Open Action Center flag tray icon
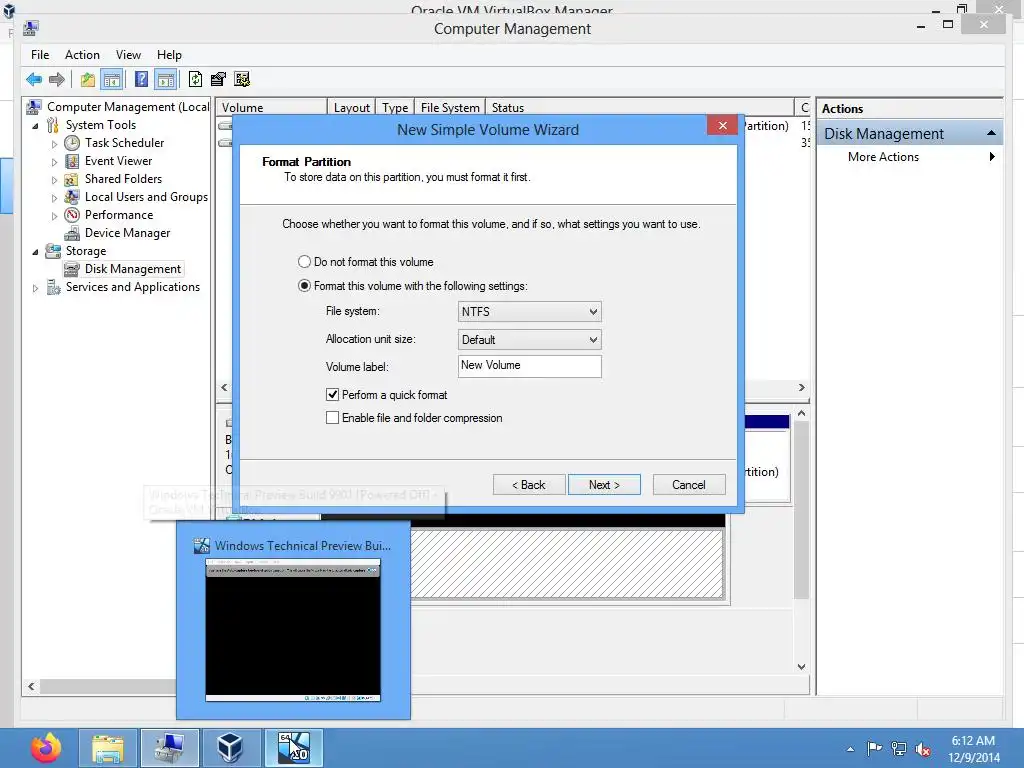 tap(874, 748)
